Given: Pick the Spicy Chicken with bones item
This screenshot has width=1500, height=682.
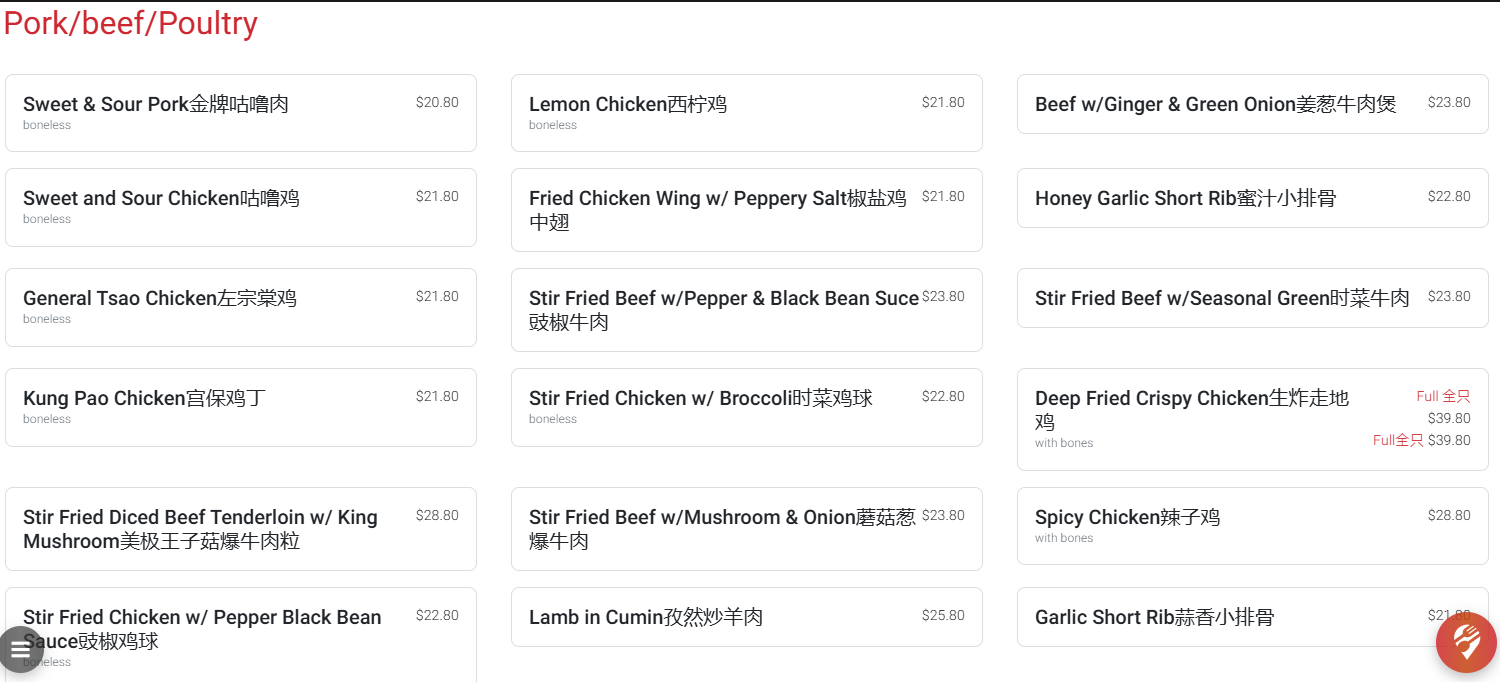Looking at the screenshot, I should (x=1252, y=526).
